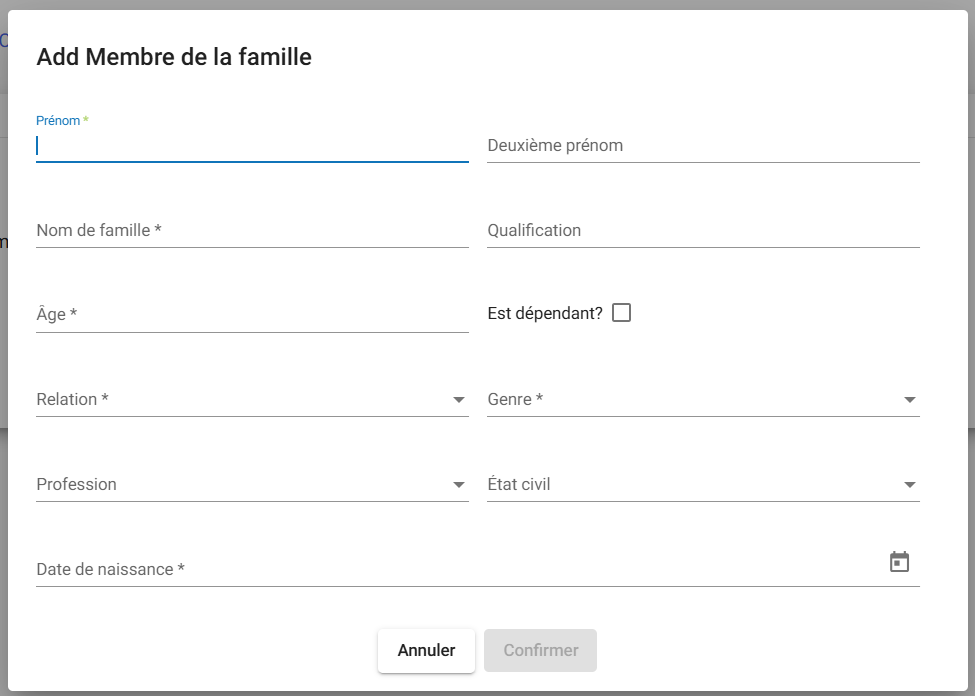Viewport: 975px width, 696px height.
Task: Expand the Profession select field
Action: coord(240,485)
